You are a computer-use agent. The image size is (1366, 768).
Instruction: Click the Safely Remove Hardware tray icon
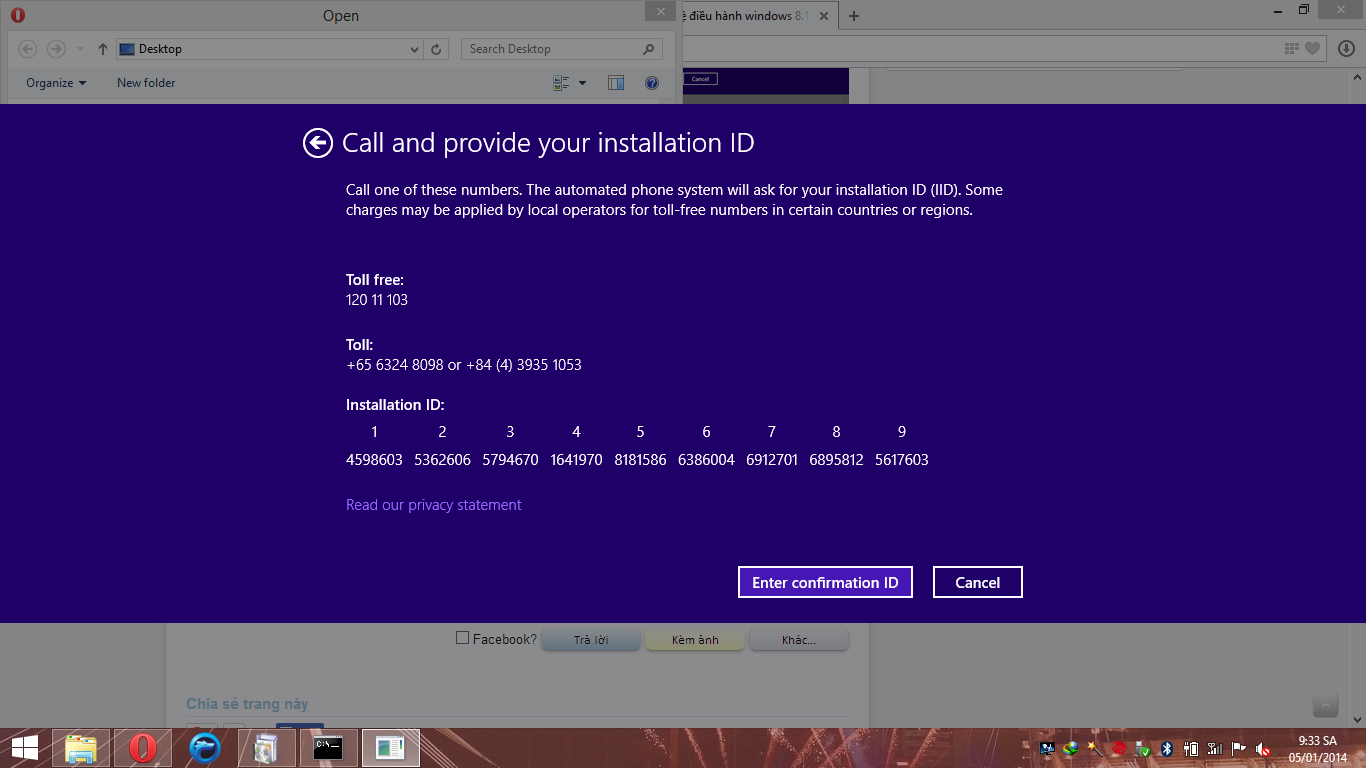pyautogui.click(x=1143, y=749)
